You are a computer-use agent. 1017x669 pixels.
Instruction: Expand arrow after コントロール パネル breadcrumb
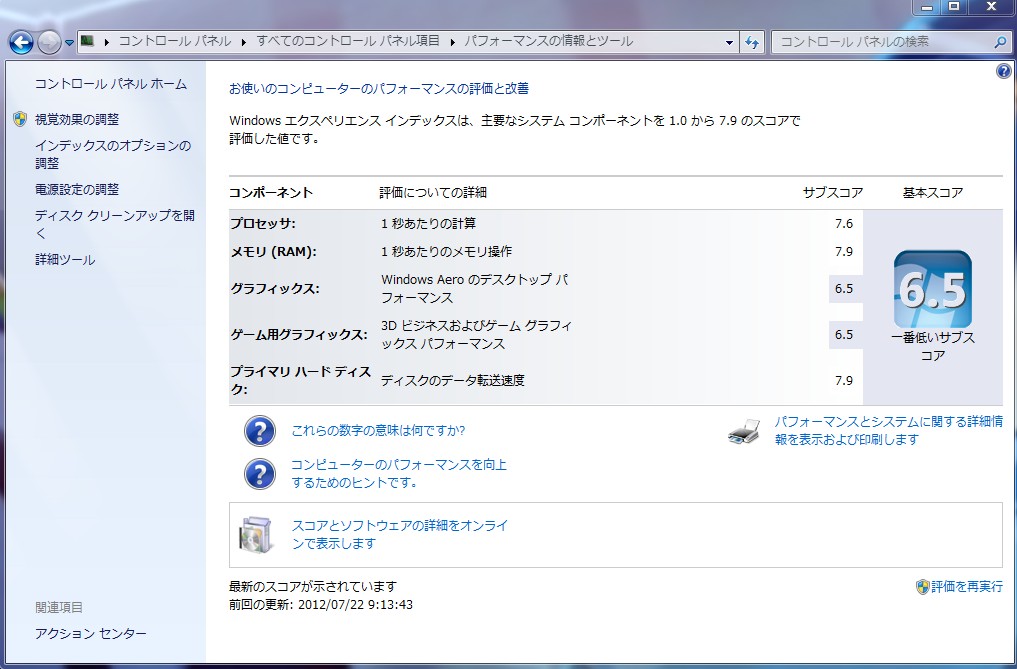[x=243, y=42]
